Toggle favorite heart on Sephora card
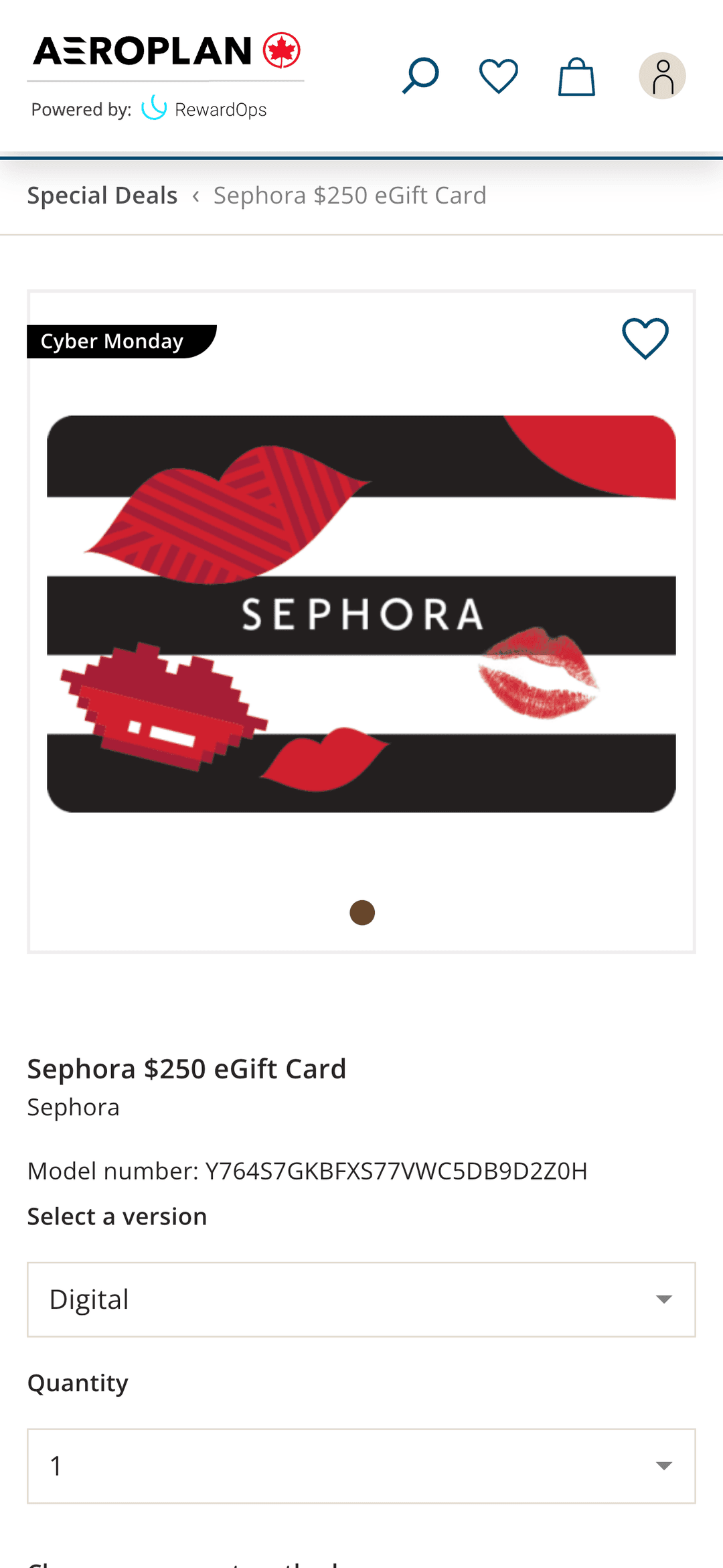Screen dimensions: 723x1568 click(645, 338)
